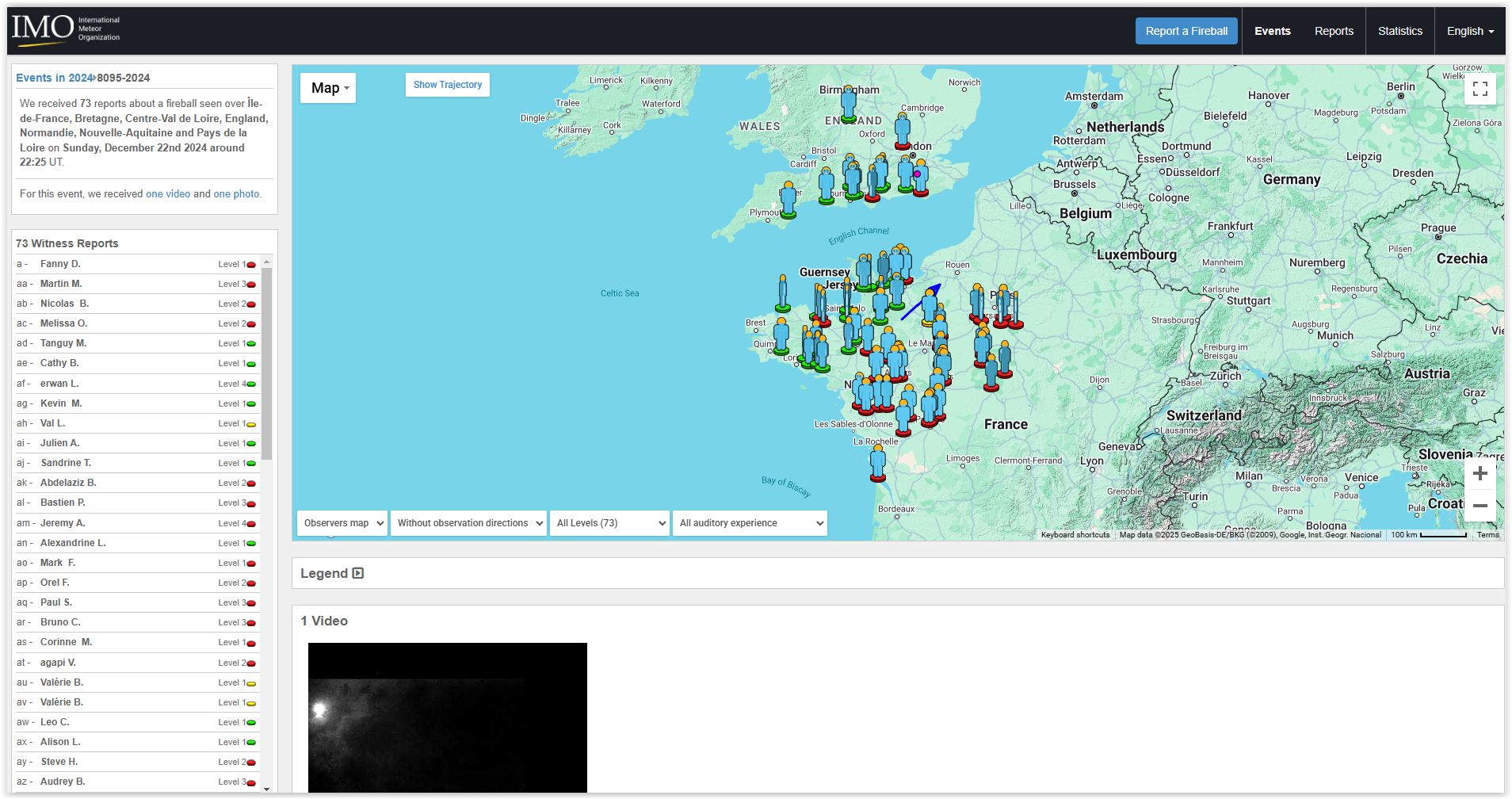The width and height of the screenshot is (1512, 799).
Task: Toggle fullscreen map view
Action: coord(1480,89)
